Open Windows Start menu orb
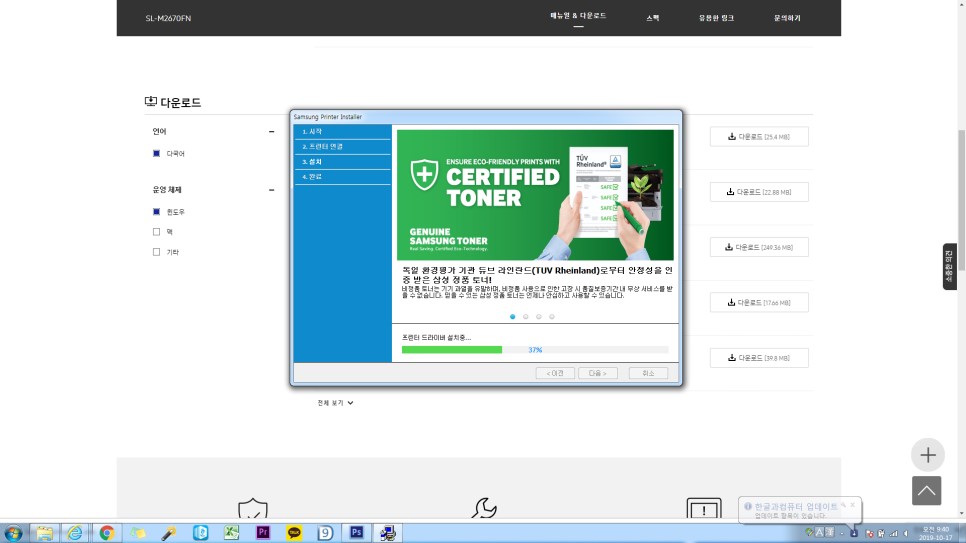The image size is (966, 543). pos(13,533)
